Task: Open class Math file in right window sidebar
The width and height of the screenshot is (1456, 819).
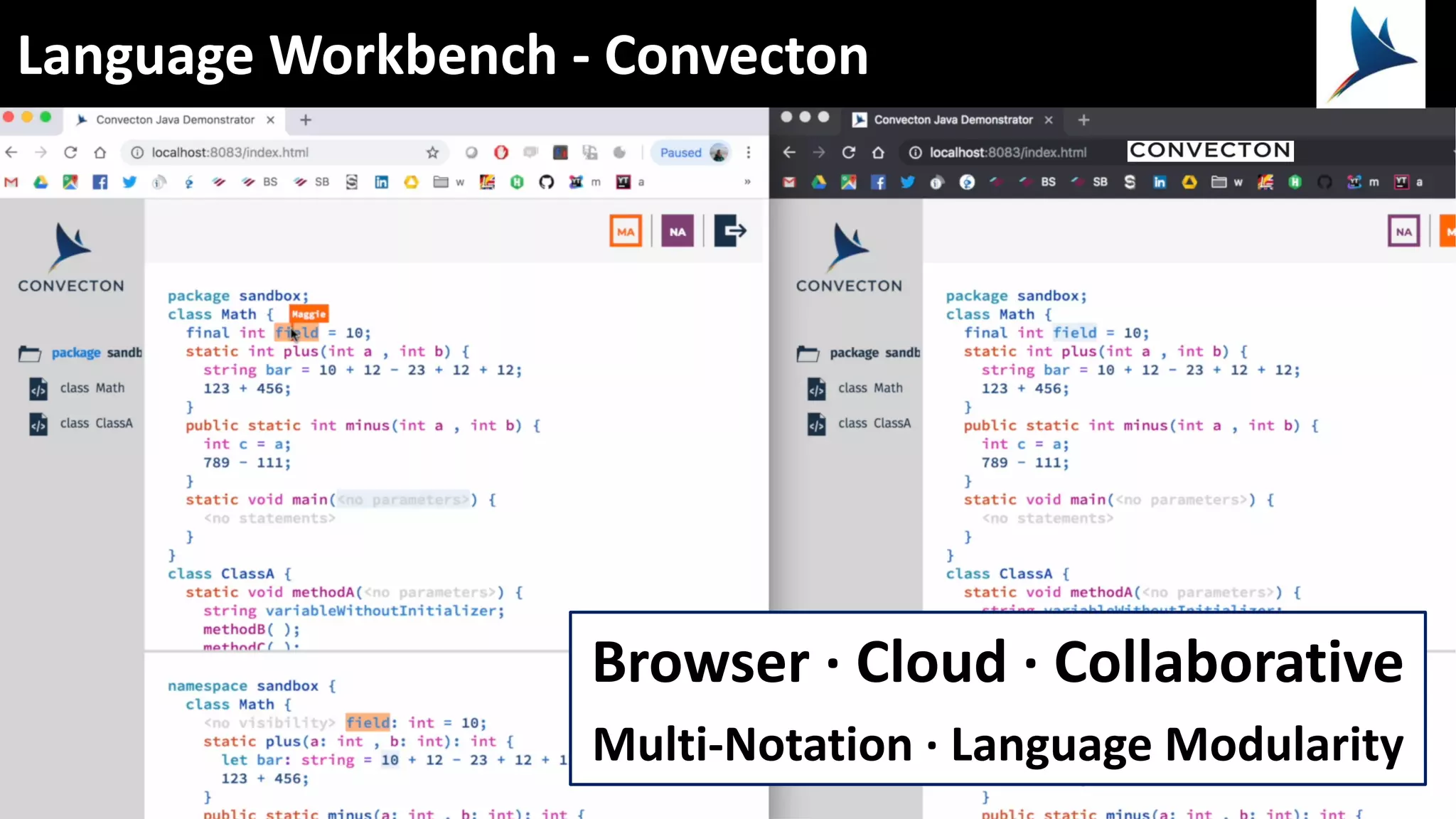Action: click(x=855, y=388)
